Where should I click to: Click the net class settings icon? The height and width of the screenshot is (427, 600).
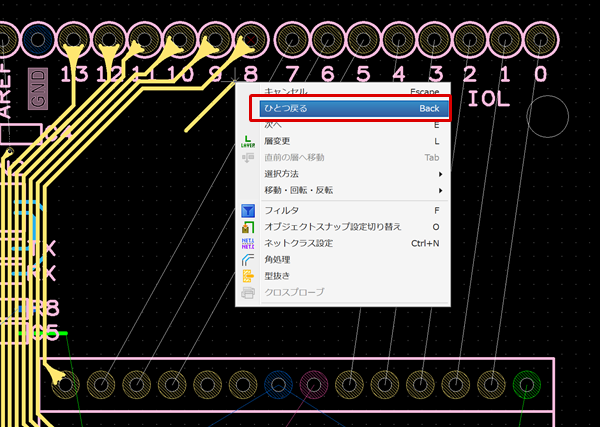coord(248,243)
